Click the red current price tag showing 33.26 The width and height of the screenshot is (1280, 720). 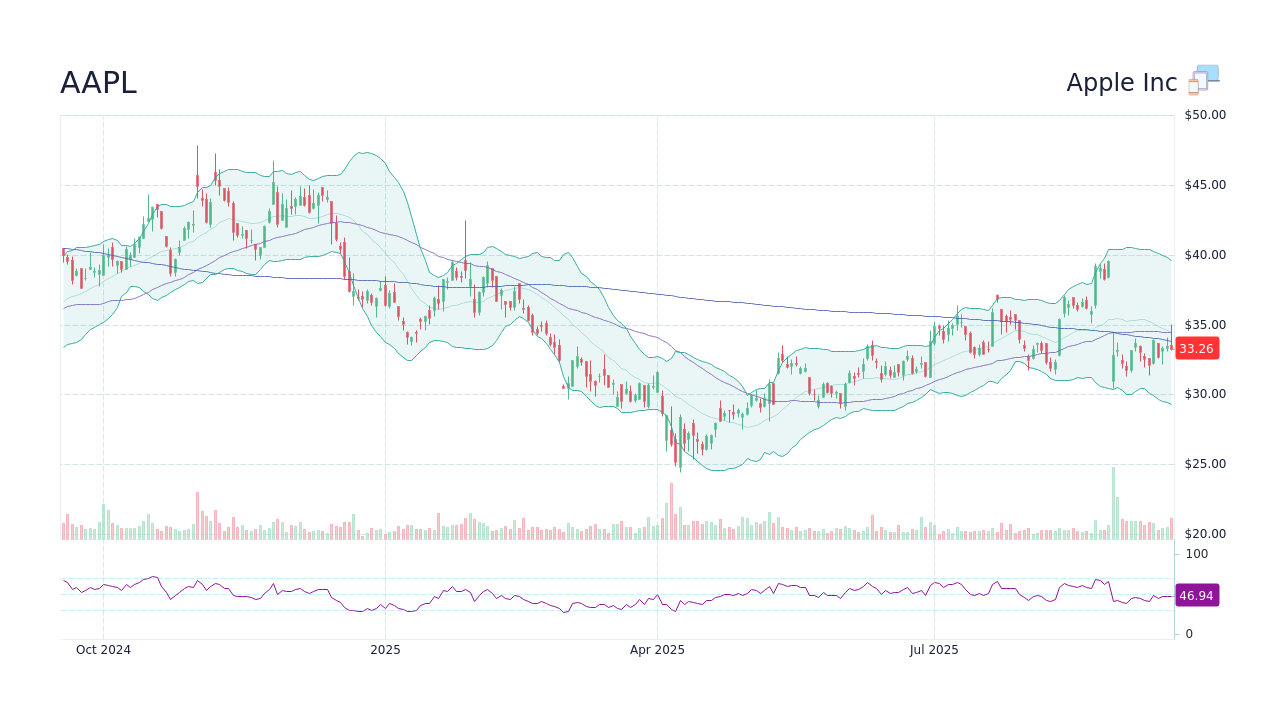tap(1196, 349)
